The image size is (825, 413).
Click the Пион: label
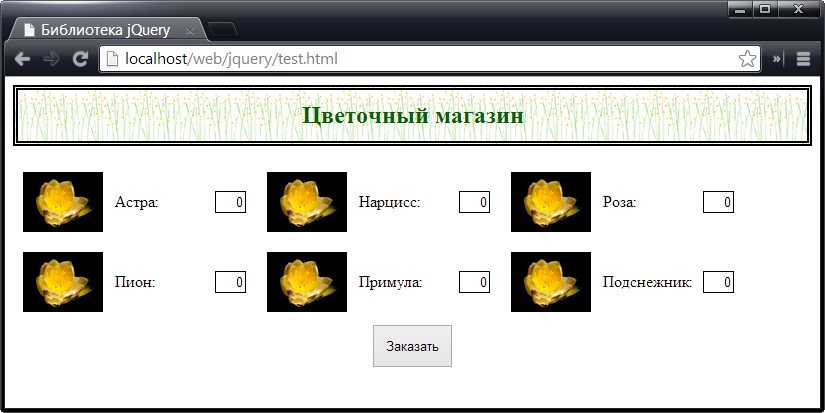[x=135, y=282]
